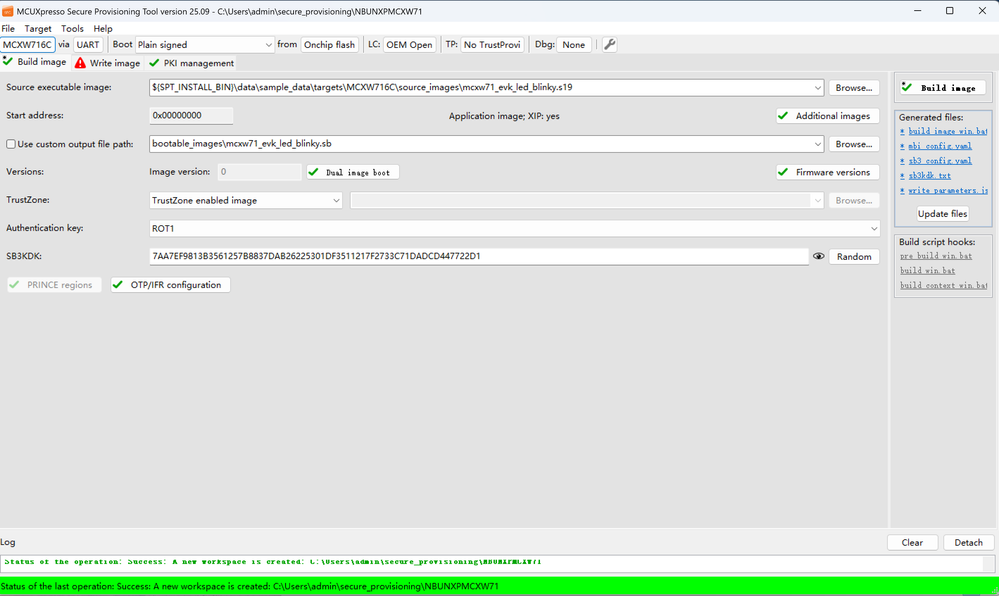Open Firmware versions settings

coord(827,172)
